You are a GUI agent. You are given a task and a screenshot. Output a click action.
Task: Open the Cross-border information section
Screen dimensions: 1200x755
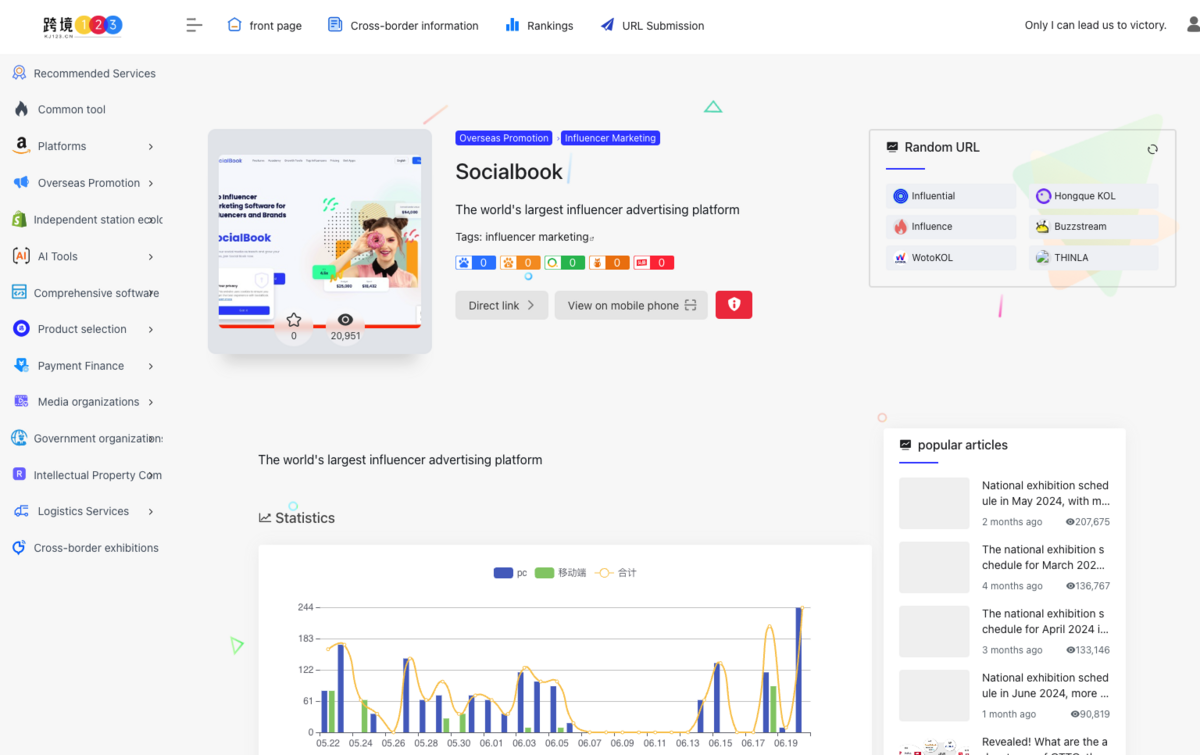coord(403,25)
